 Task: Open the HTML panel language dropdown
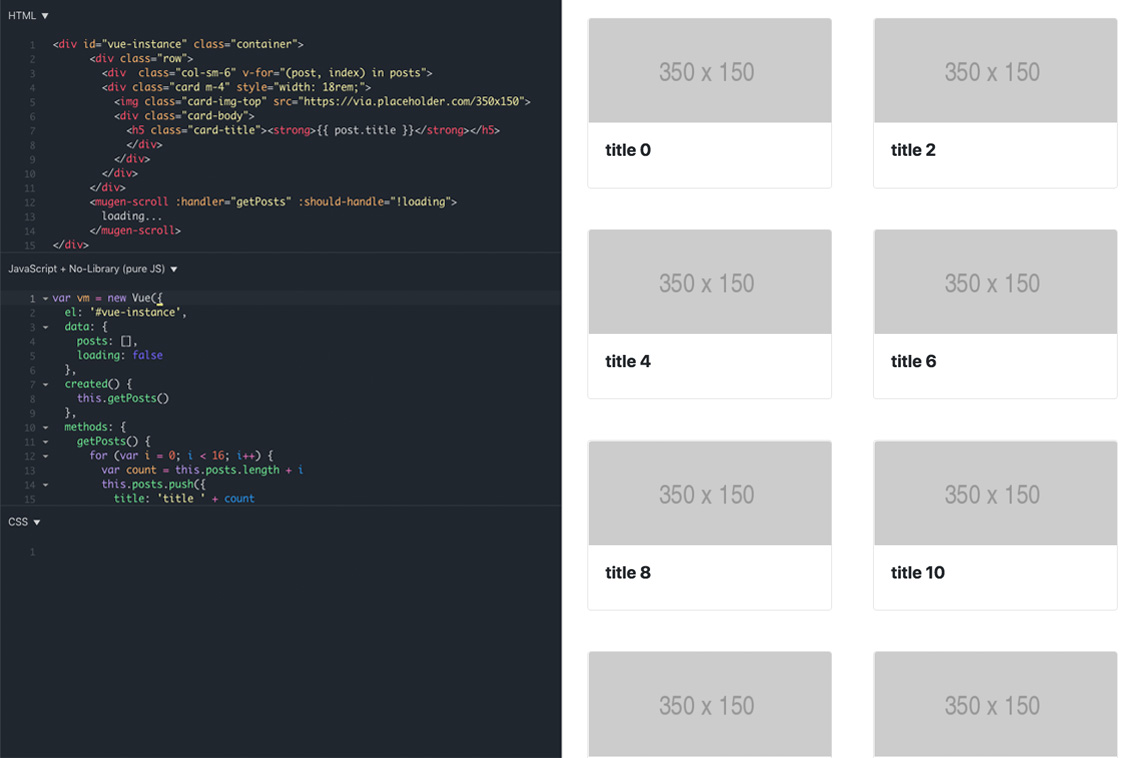pyautogui.click(x=28, y=15)
